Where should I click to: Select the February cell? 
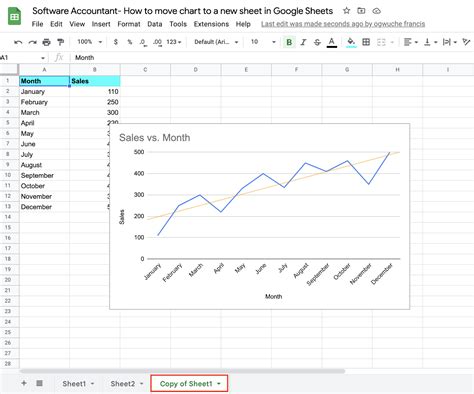(44, 102)
